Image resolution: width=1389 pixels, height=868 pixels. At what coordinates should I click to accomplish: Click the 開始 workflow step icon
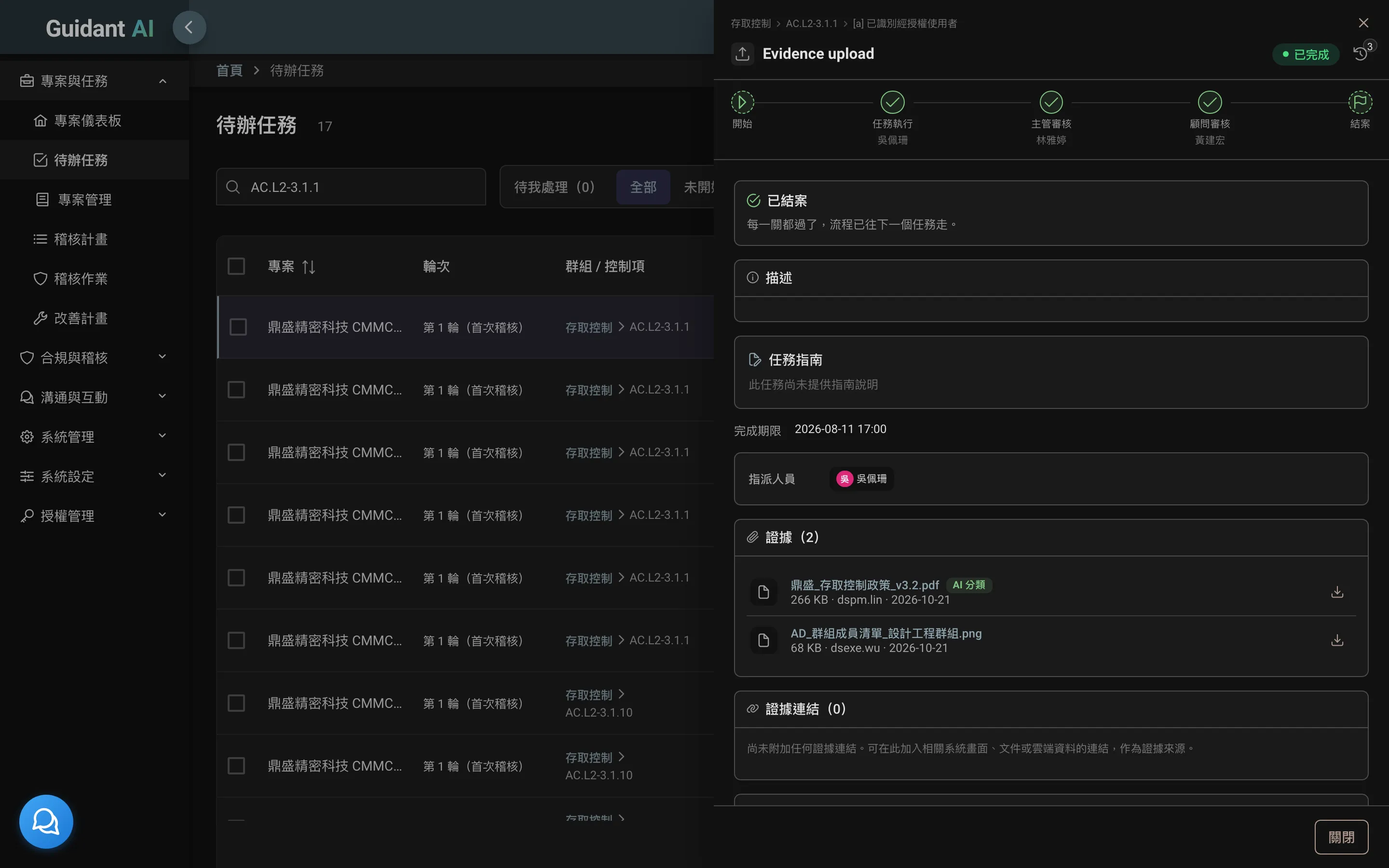[x=742, y=102]
